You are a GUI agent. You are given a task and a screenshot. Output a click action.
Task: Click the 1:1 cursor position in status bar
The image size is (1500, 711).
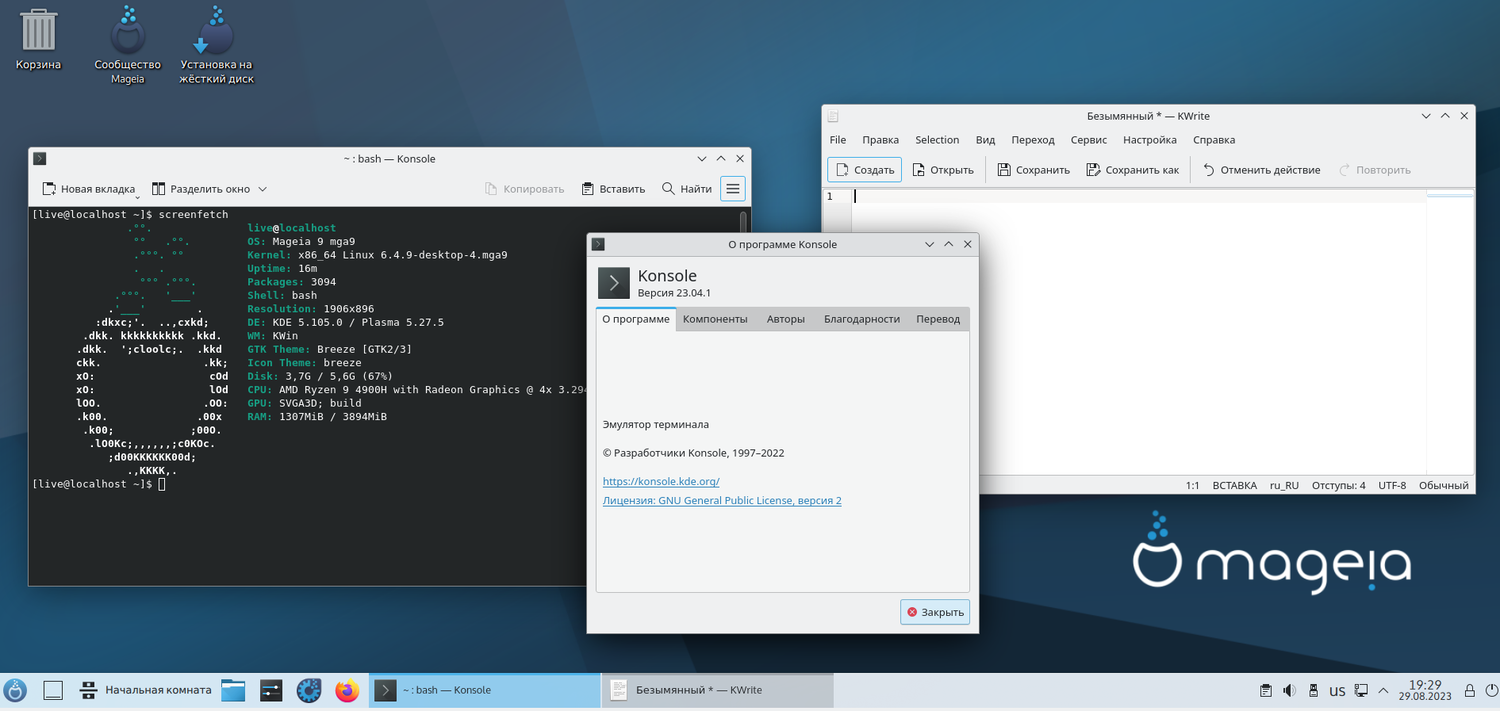(1192, 486)
